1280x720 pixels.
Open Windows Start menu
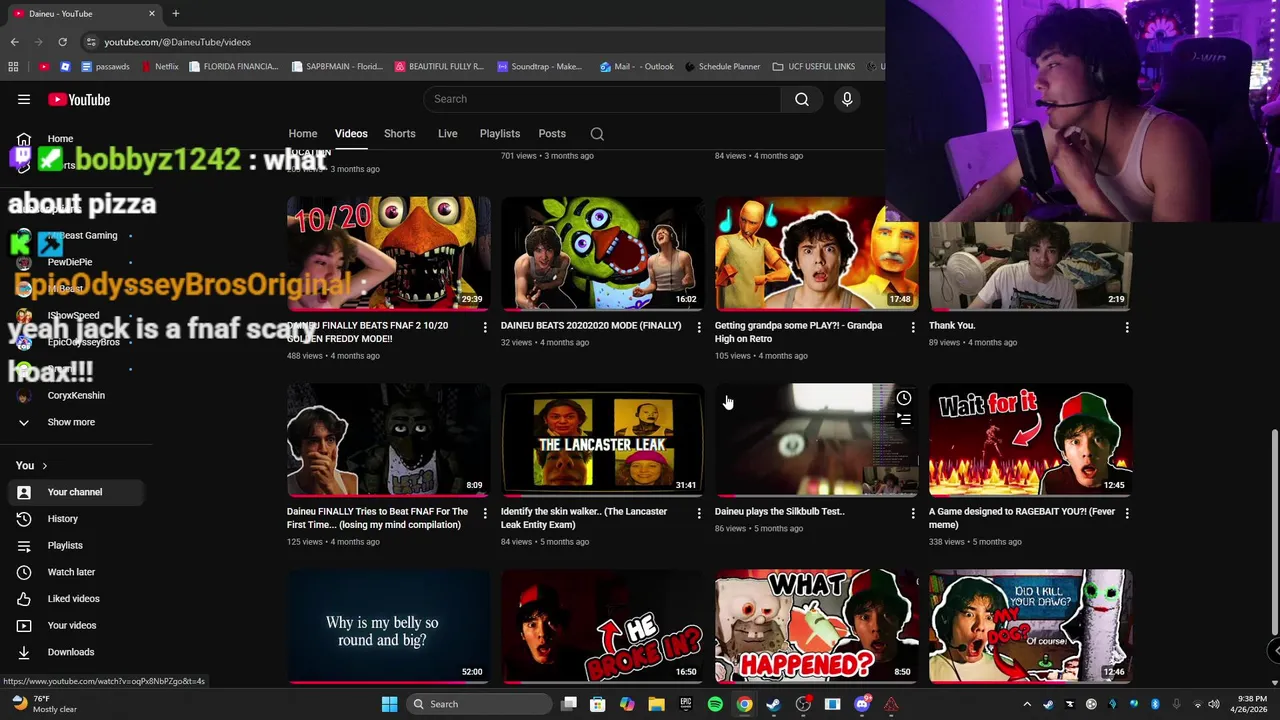(389, 704)
